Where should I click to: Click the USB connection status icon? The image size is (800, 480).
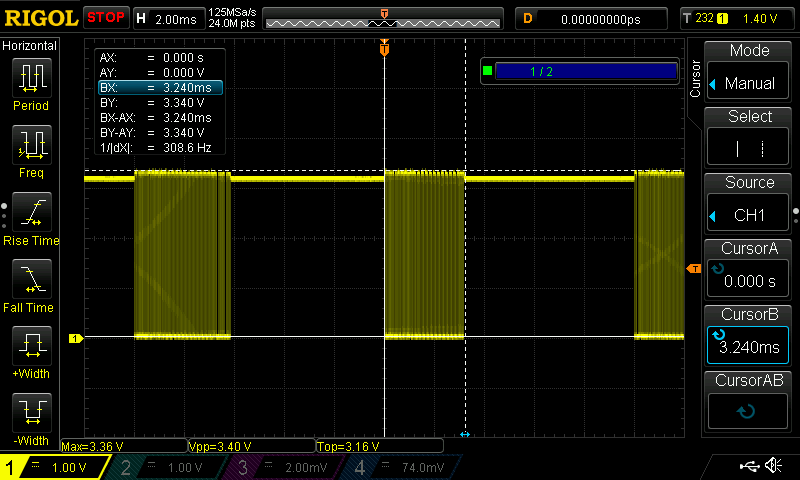click(x=749, y=465)
